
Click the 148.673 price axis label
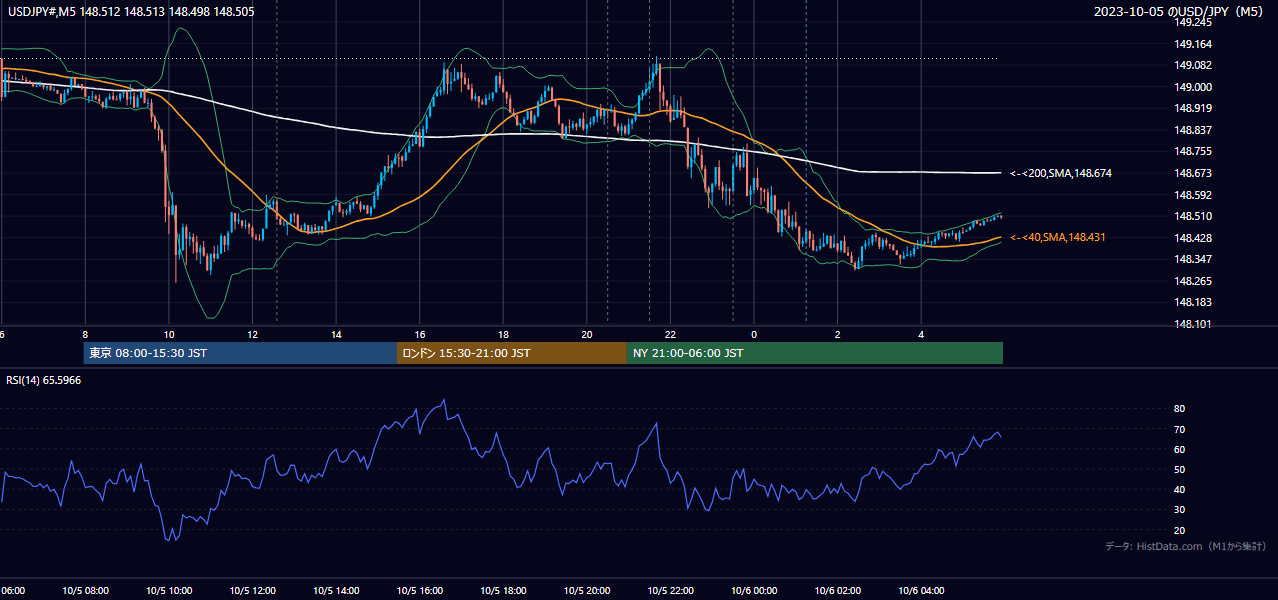point(1193,173)
